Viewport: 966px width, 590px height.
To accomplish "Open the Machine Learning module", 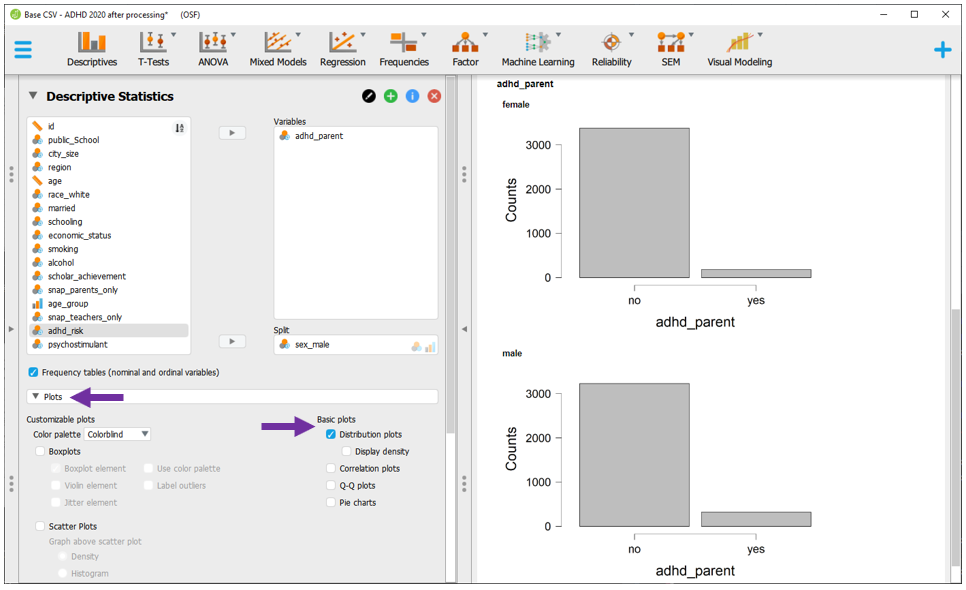I will [538, 49].
